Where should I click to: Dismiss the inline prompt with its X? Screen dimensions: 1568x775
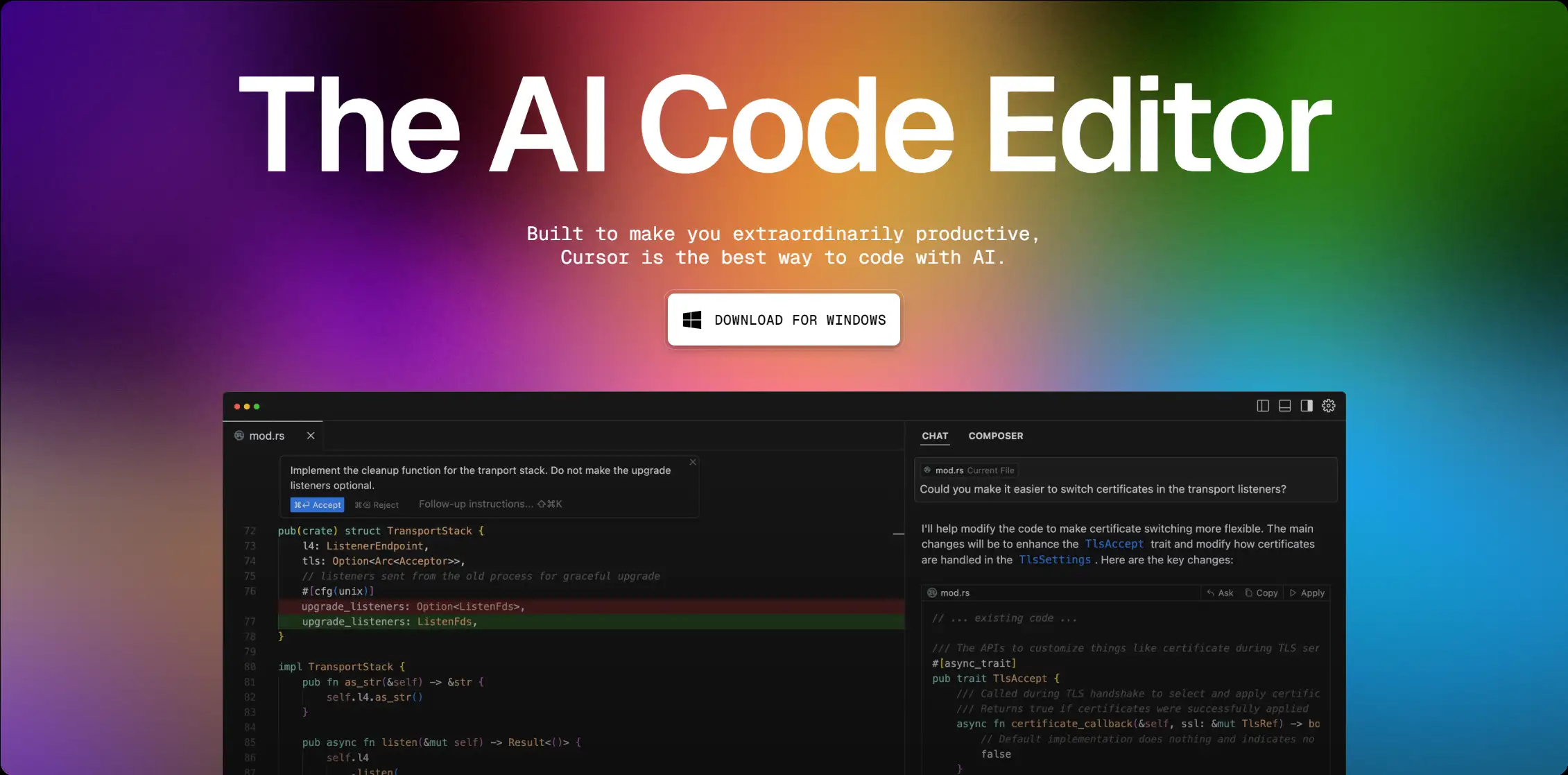693,462
